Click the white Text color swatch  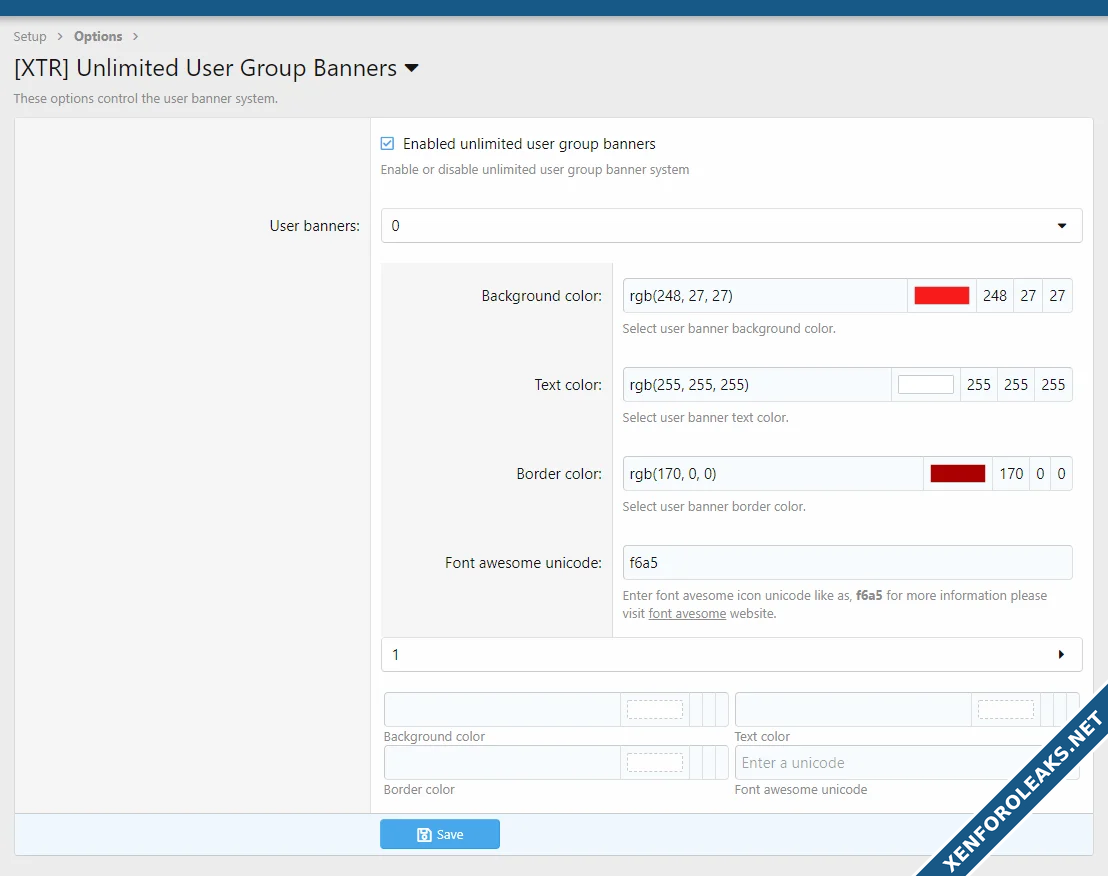click(x=925, y=385)
